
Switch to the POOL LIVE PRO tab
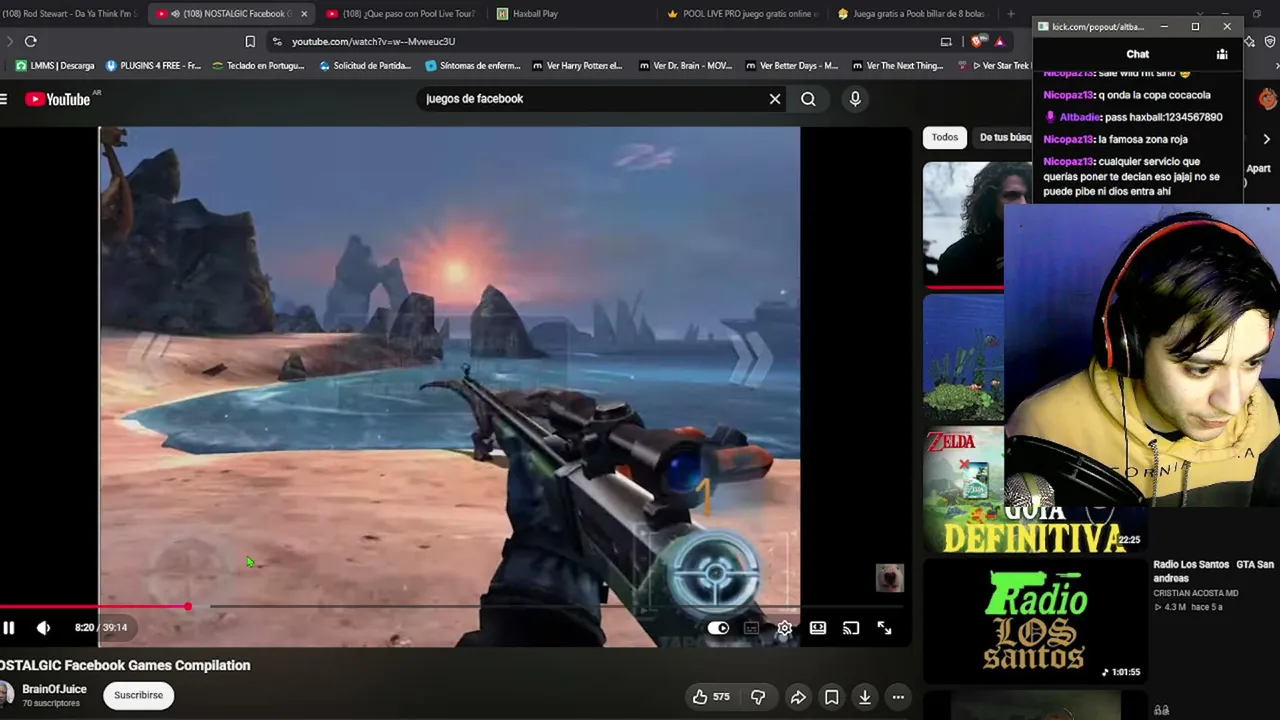(742, 14)
